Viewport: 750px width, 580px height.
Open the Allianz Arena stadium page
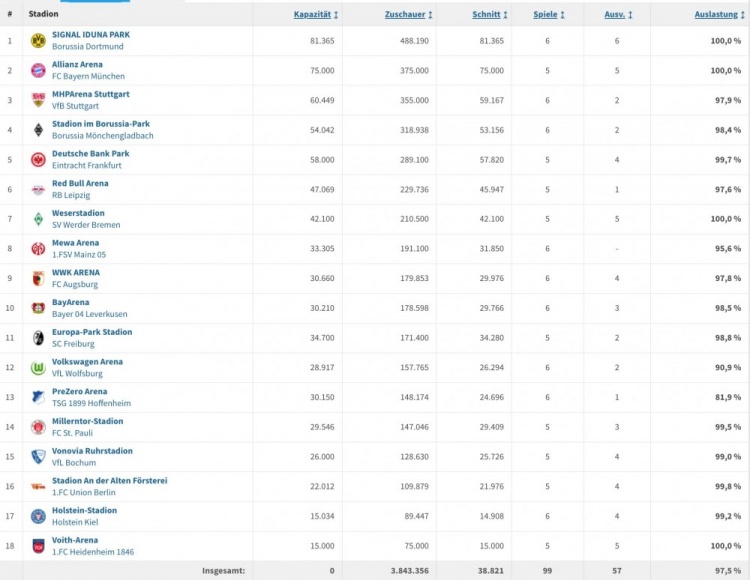pyautogui.click(x=77, y=64)
